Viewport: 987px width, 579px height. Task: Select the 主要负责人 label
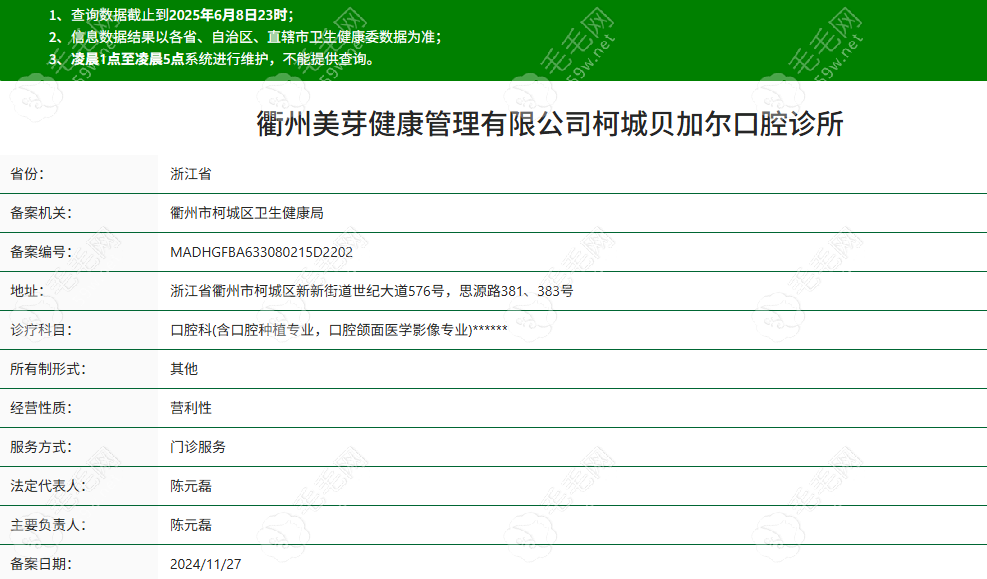48,525
